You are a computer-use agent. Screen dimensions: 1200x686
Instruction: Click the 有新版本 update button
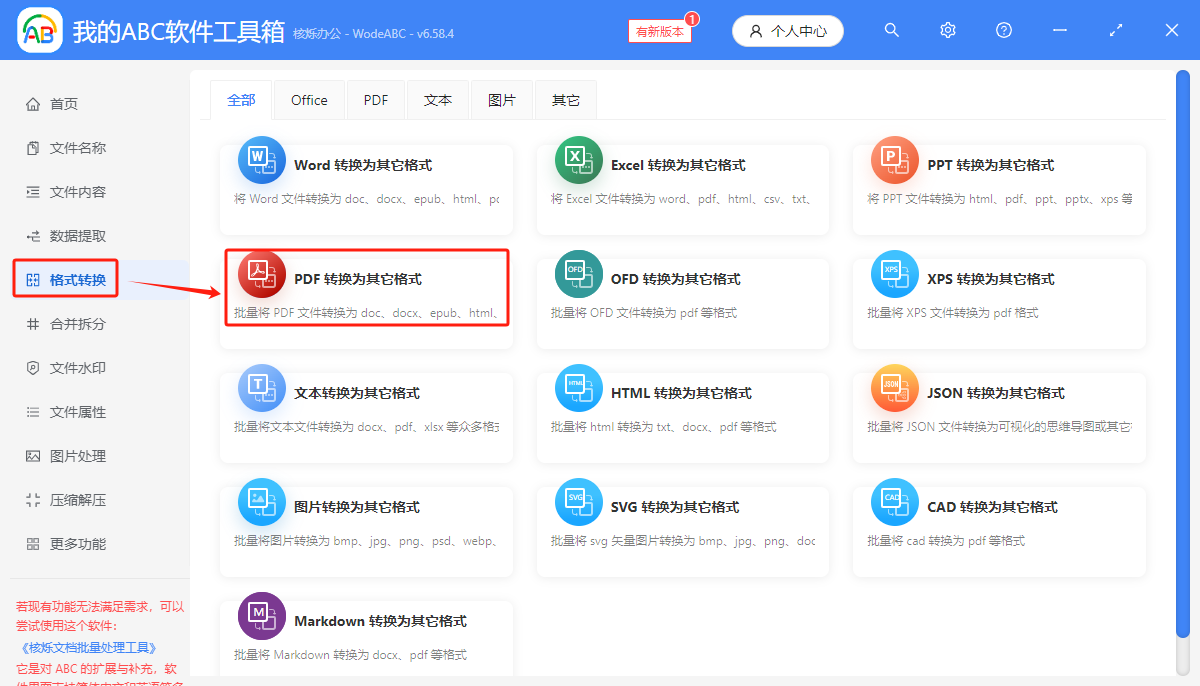(x=658, y=31)
